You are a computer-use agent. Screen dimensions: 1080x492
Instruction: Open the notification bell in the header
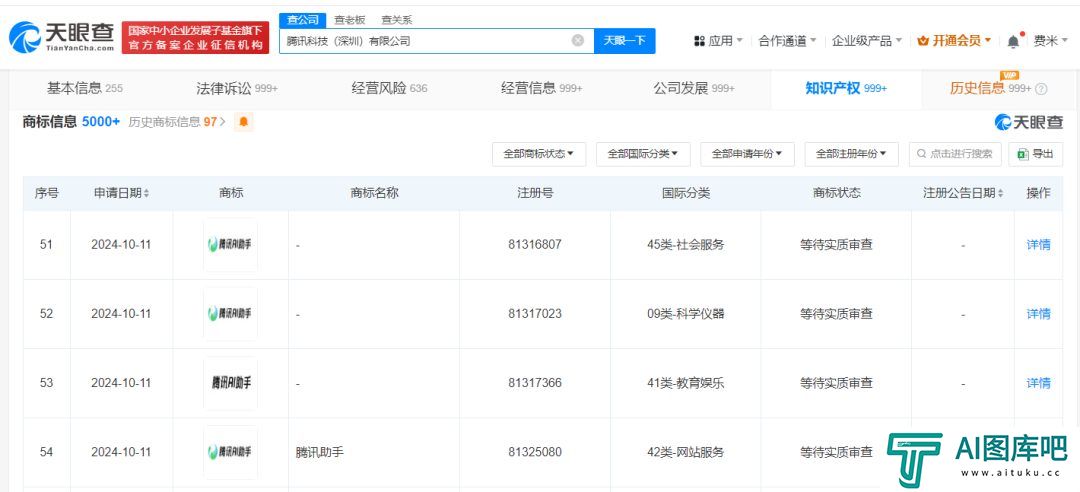(1013, 41)
